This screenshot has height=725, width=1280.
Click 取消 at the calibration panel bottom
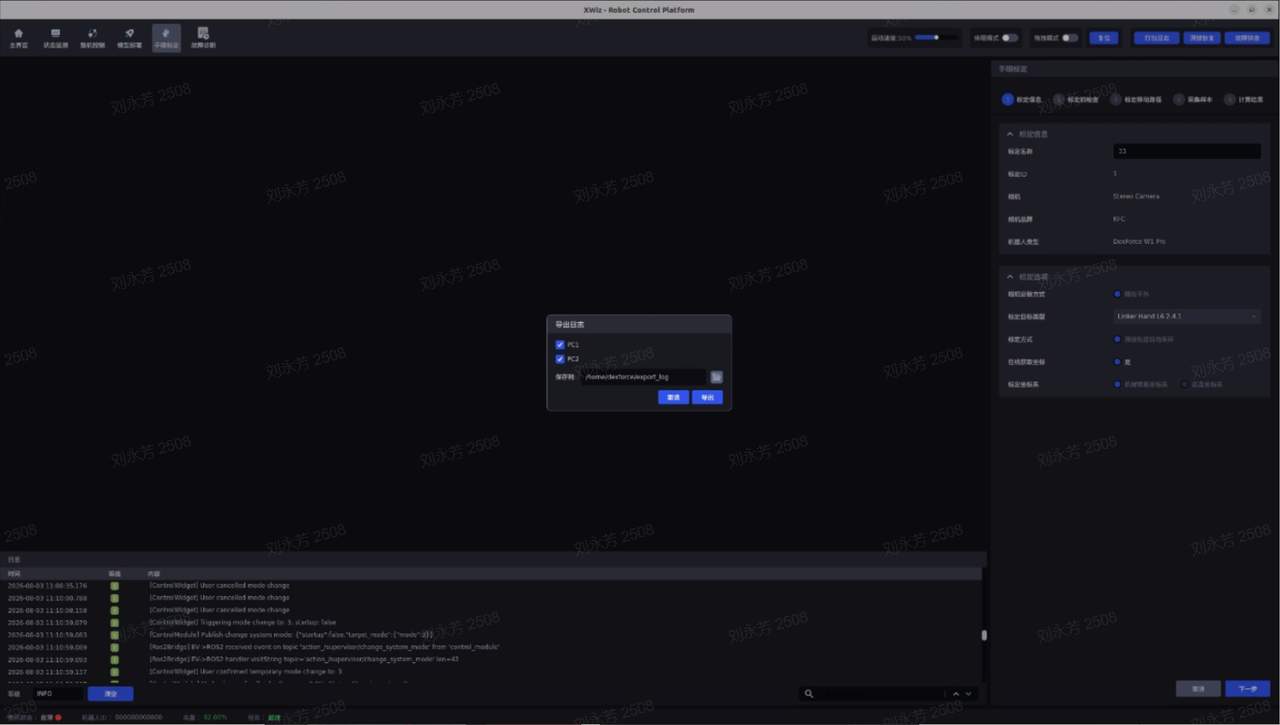click(x=1198, y=689)
